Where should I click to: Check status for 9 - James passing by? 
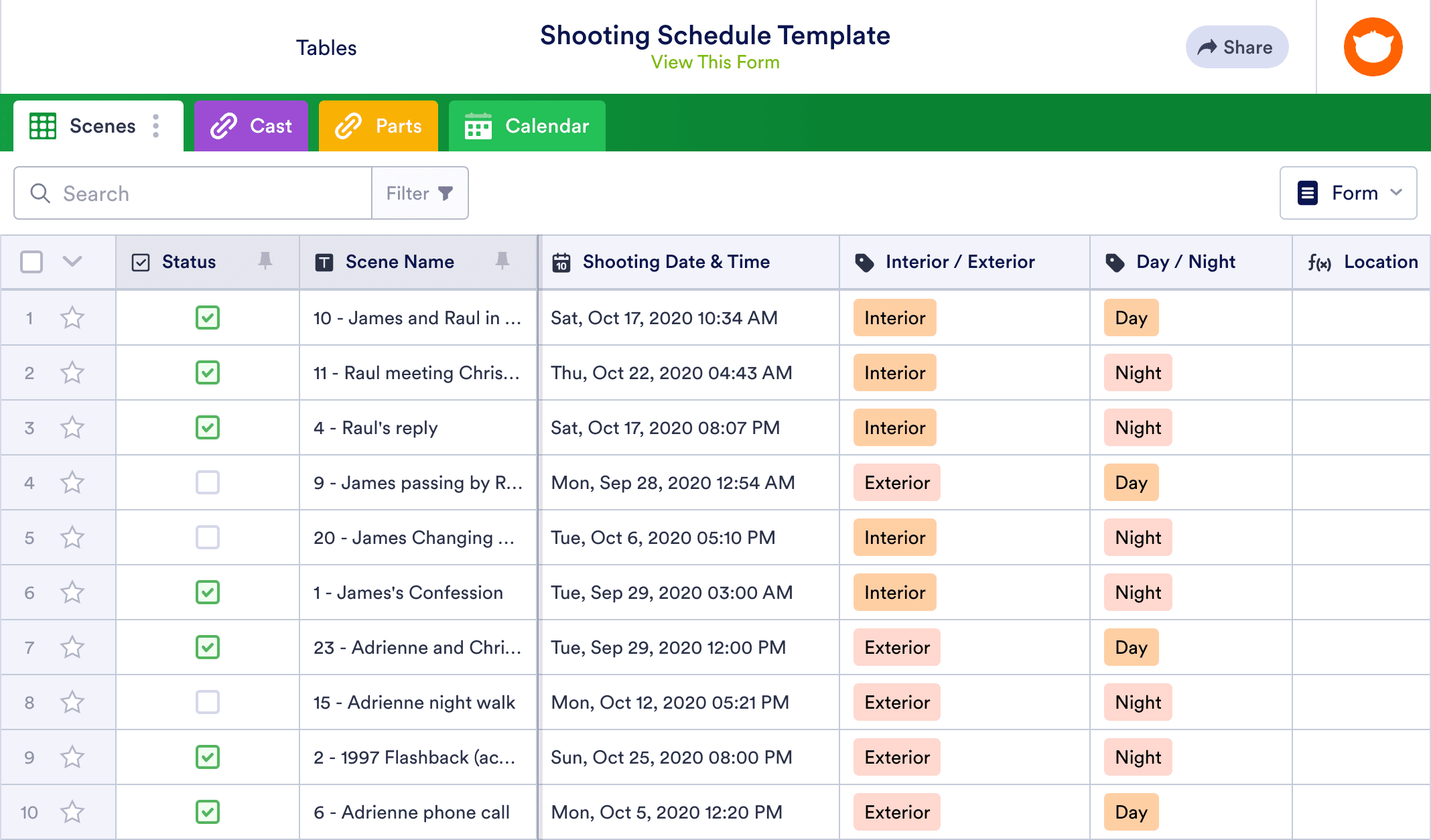tap(208, 482)
